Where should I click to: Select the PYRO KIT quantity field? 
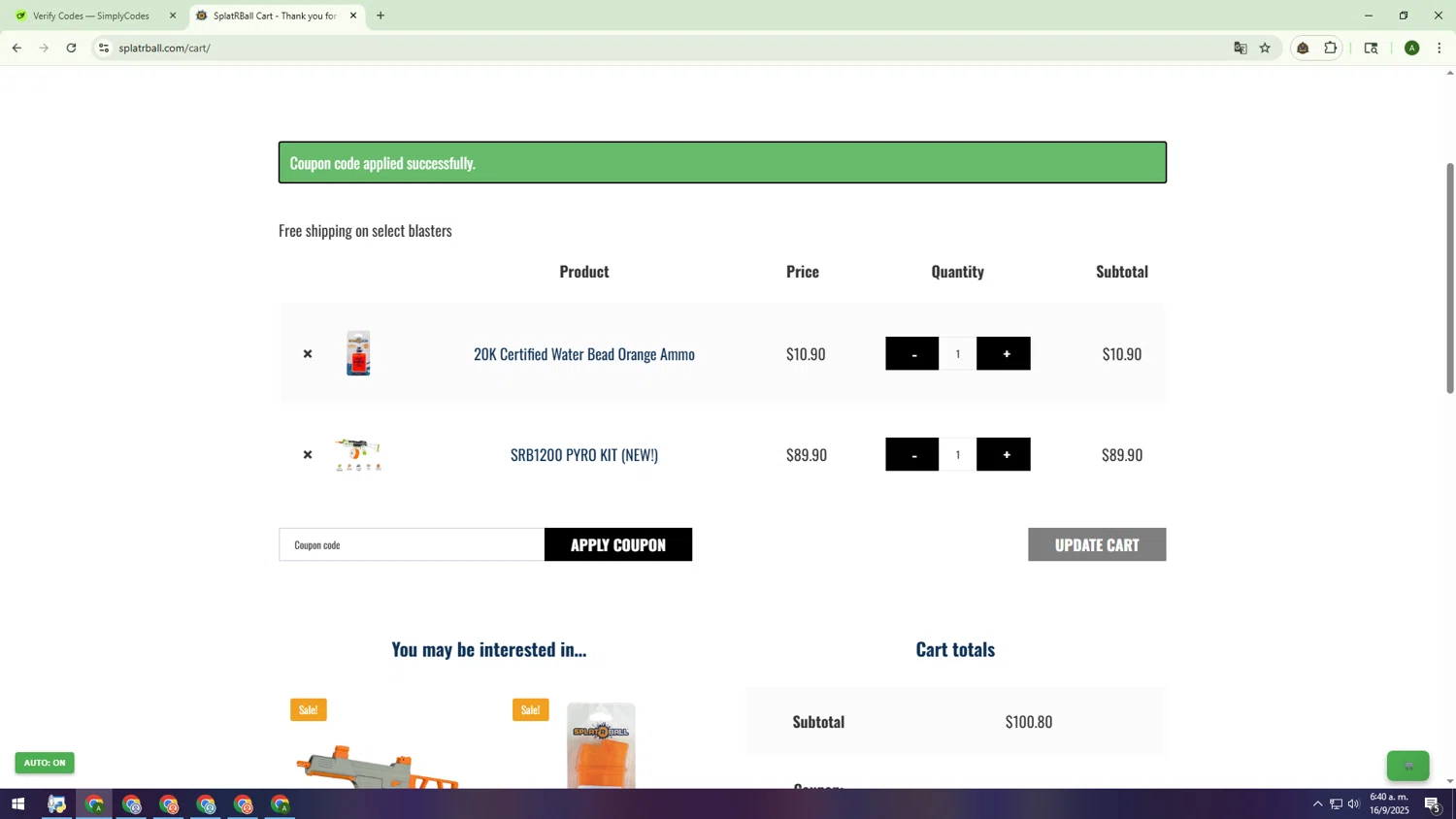[x=957, y=455]
